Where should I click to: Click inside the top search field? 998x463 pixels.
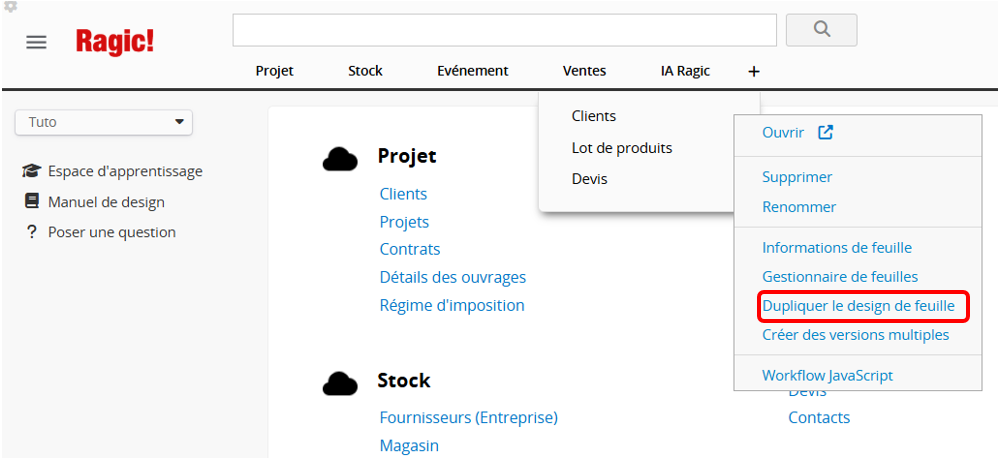pos(504,30)
